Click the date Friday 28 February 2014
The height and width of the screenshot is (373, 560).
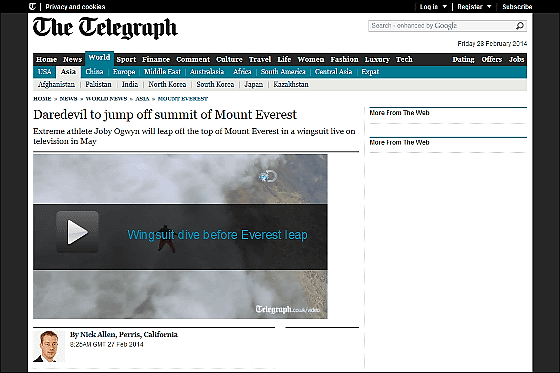[x=492, y=44]
